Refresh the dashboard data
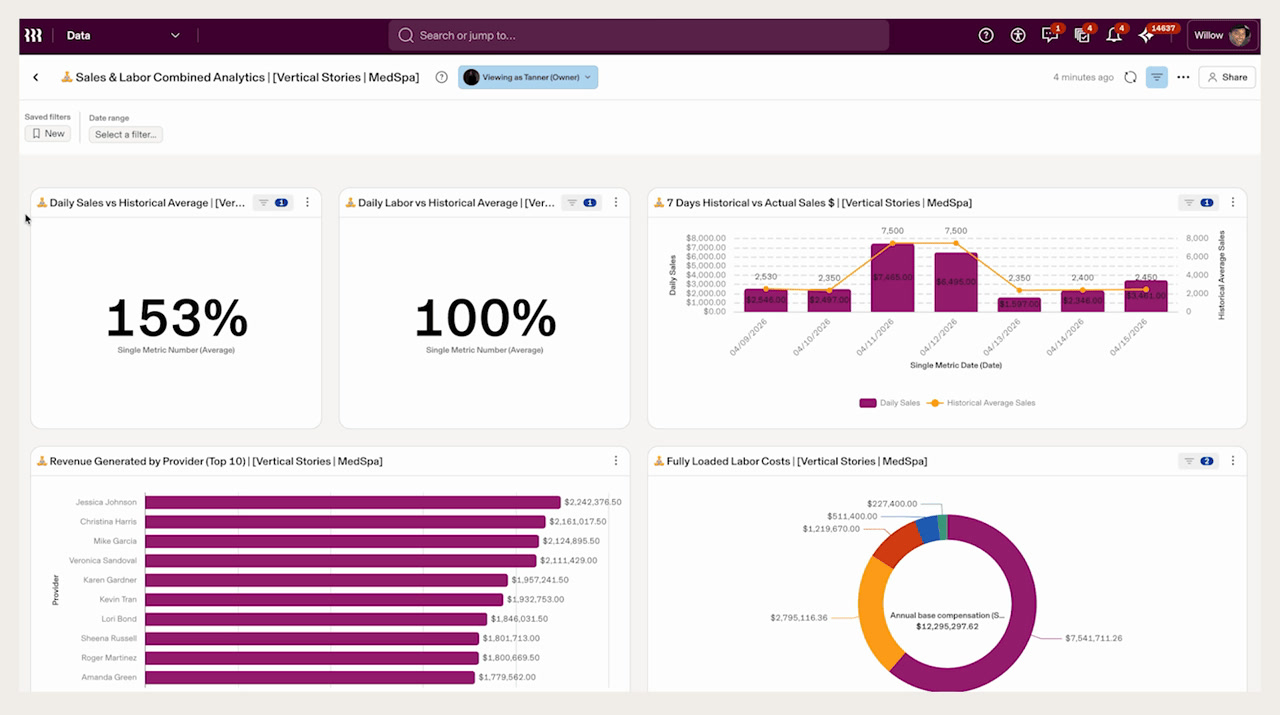This screenshot has height=715, width=1280. [x=1130, y=77]
